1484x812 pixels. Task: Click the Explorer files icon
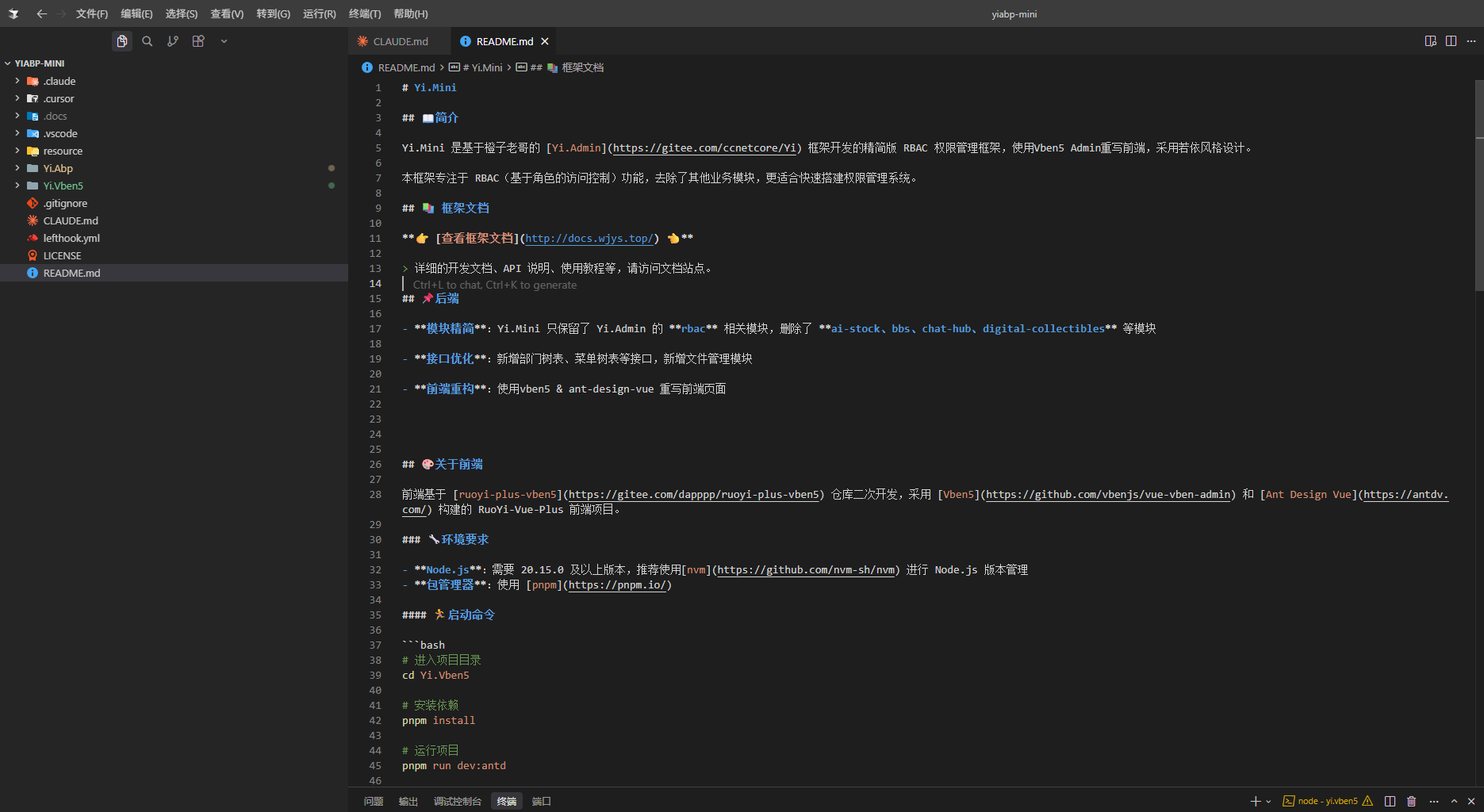[x=121, y=41]
